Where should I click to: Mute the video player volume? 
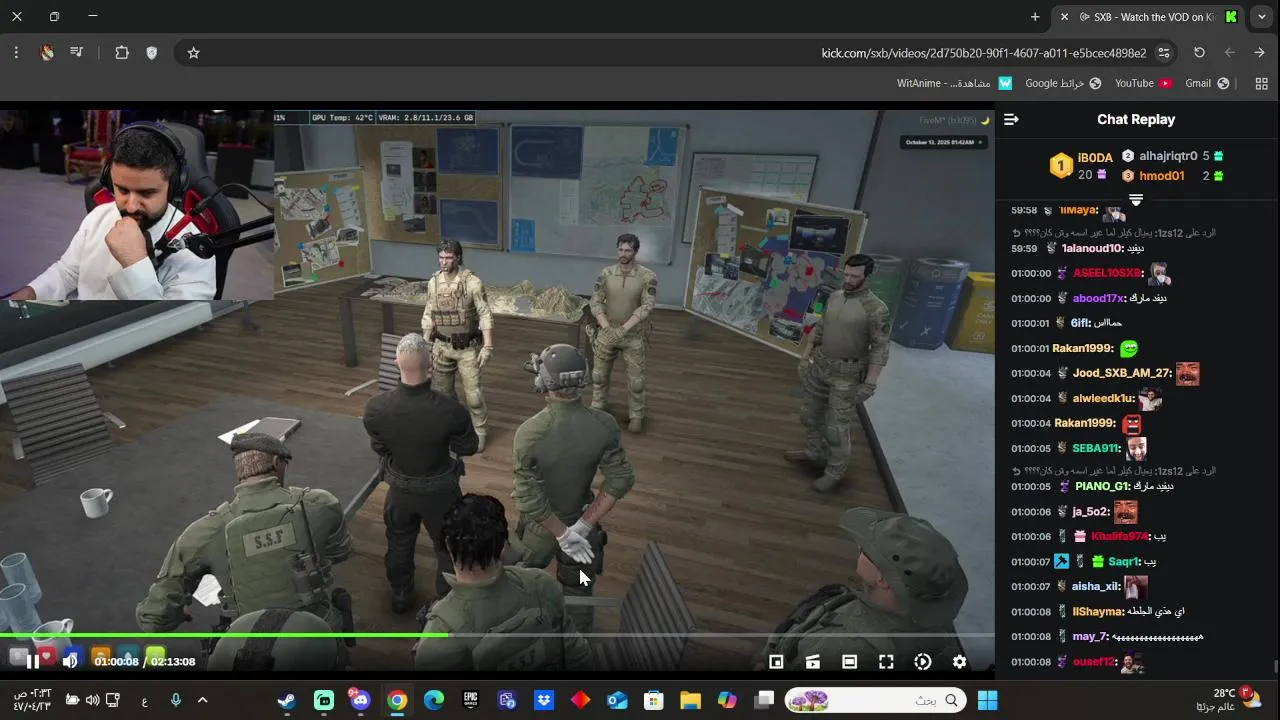70,661
